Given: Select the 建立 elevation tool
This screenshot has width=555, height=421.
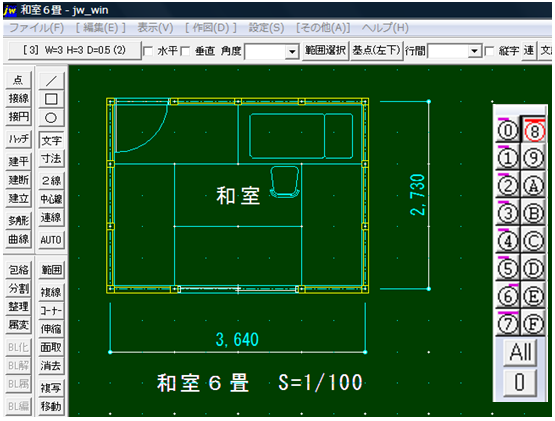Looking at the screenshot, I should (x=18, y=198).
